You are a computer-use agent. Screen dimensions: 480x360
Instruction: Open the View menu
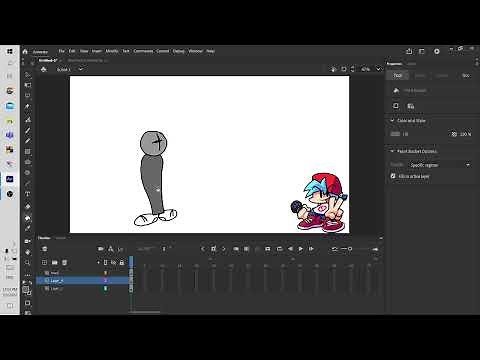coord(84,51)
